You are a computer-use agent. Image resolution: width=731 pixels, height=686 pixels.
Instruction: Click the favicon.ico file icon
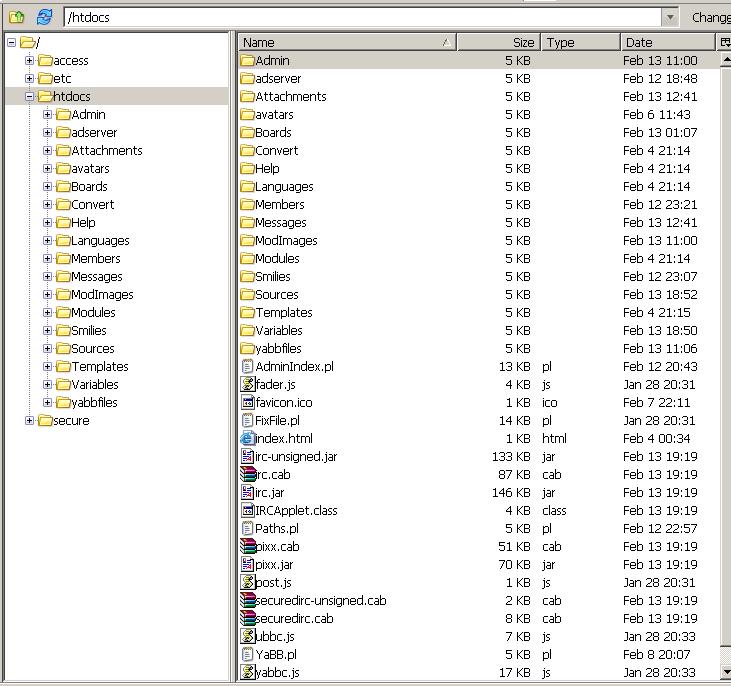[x=248, y=402]
